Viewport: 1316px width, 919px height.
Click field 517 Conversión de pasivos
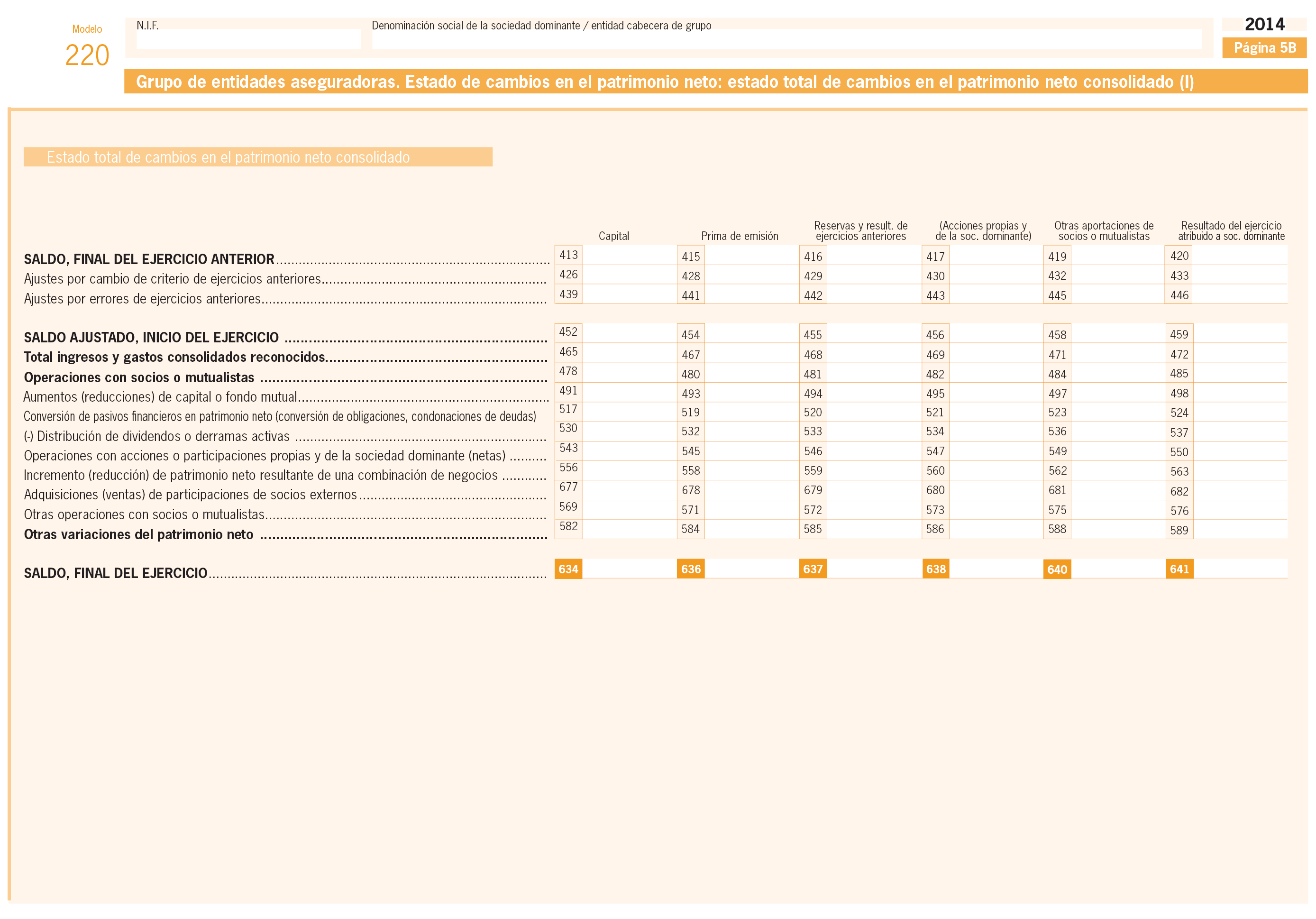[x=630, y=412]
